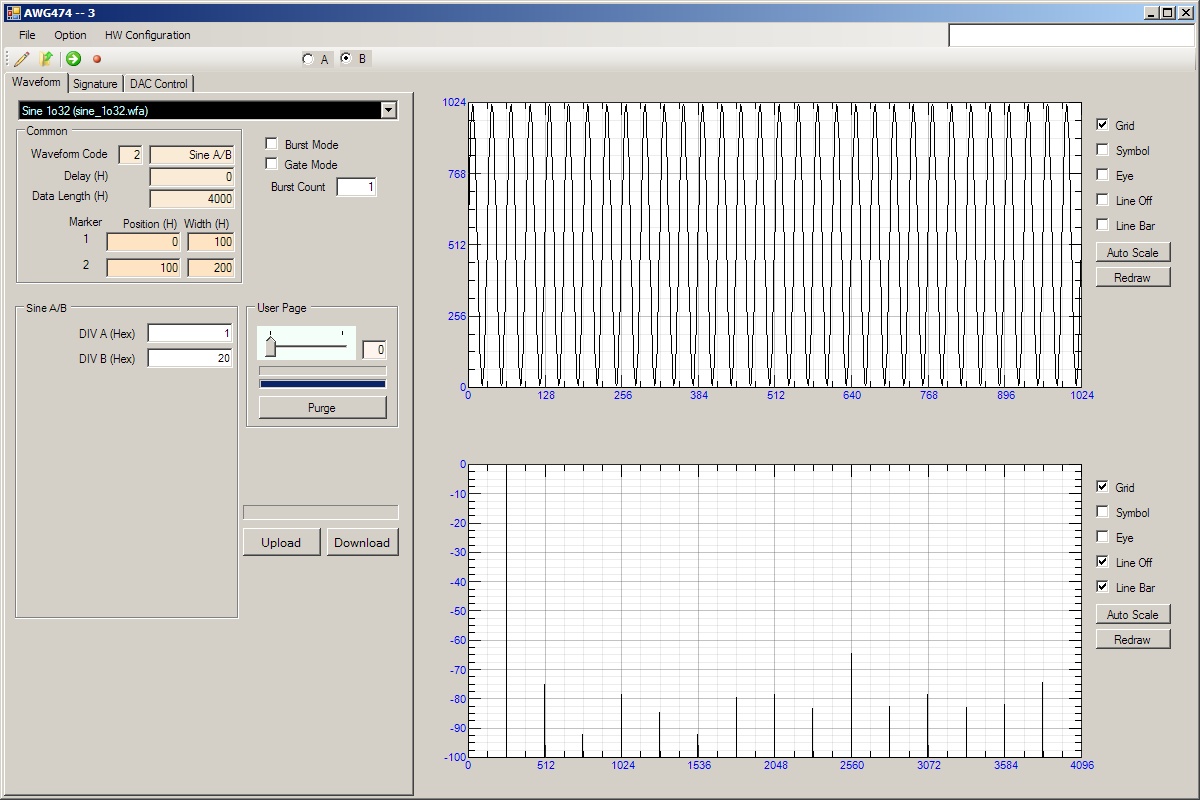1200x800 pixels.
Task: Disable Grid on the upper chart
Action: [x=1103, y=125]
